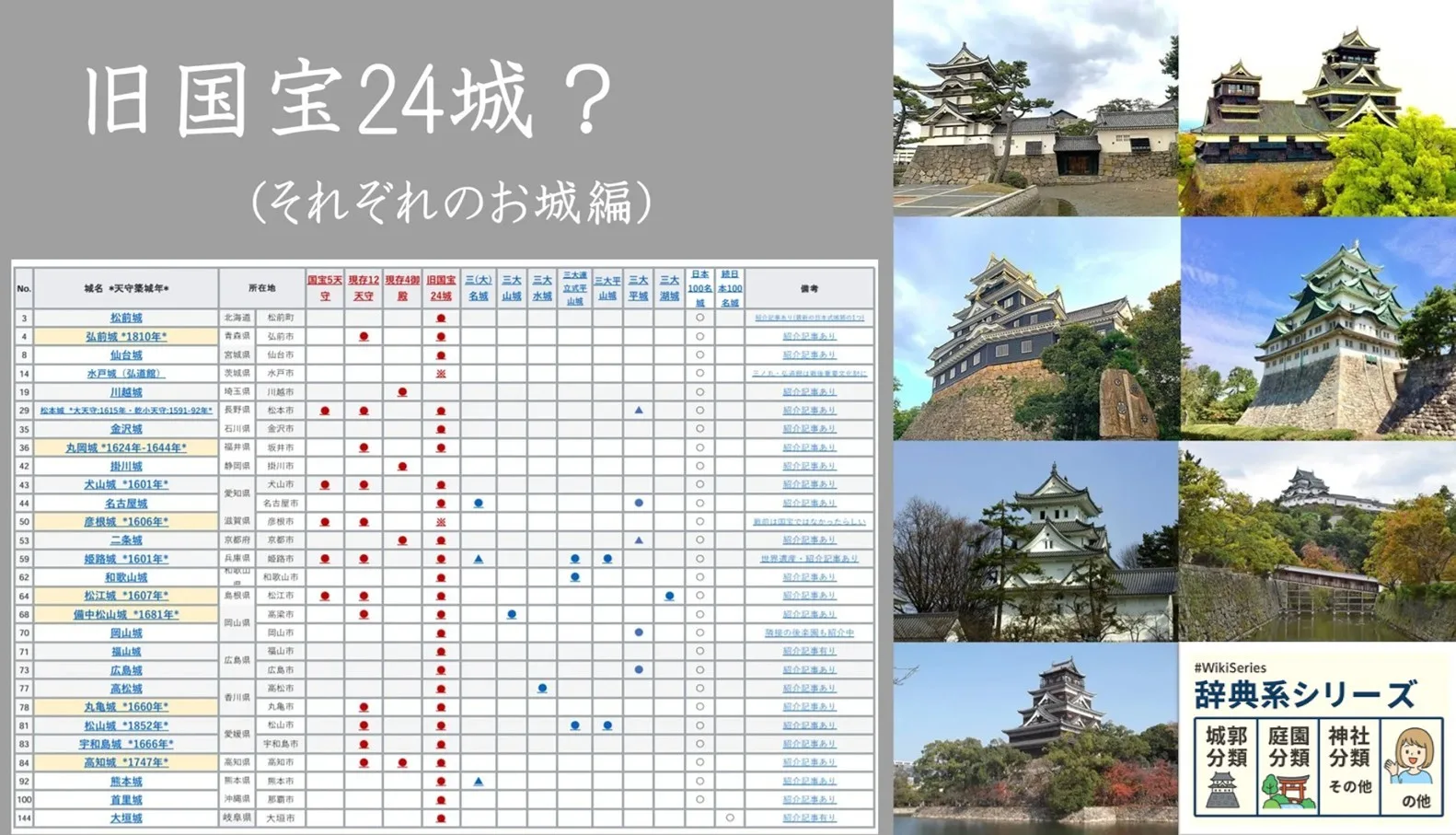
Task: Open the 首里城 castle link
Action: (x=126, y=799)
